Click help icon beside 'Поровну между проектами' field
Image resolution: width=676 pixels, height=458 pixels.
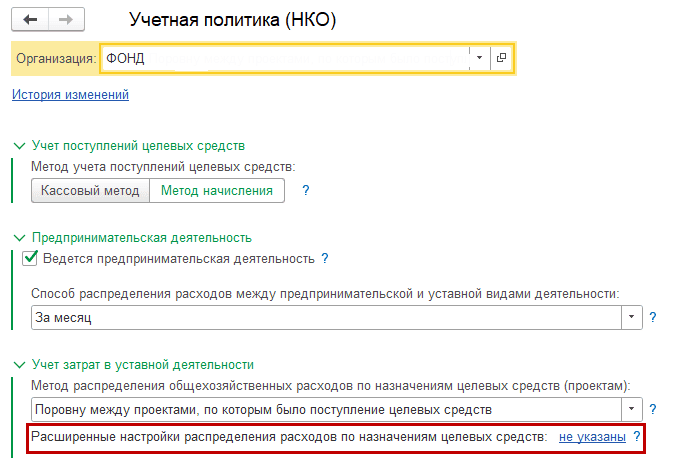652,409
